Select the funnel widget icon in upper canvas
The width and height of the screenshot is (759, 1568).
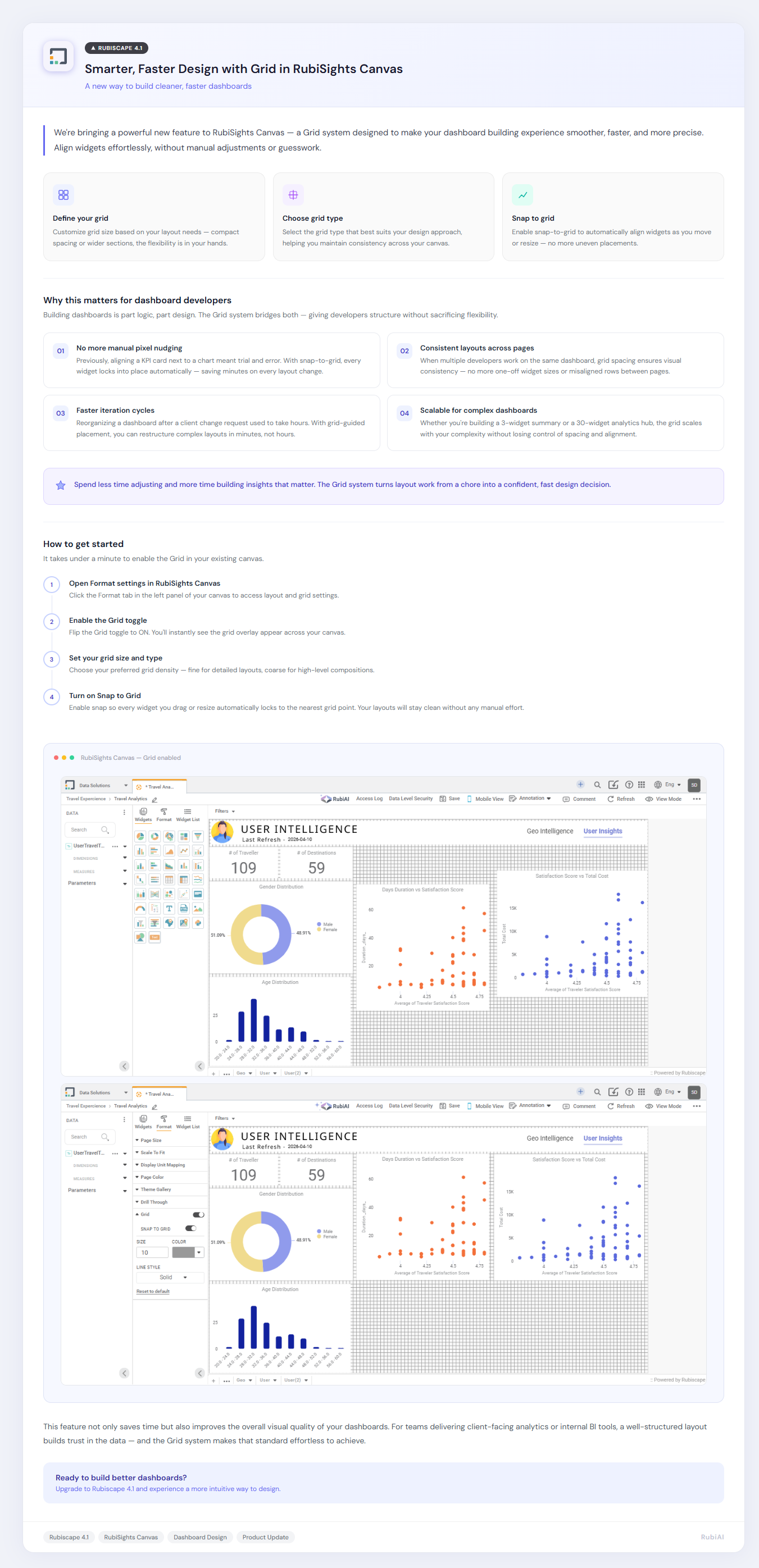(x=198, y=836)
